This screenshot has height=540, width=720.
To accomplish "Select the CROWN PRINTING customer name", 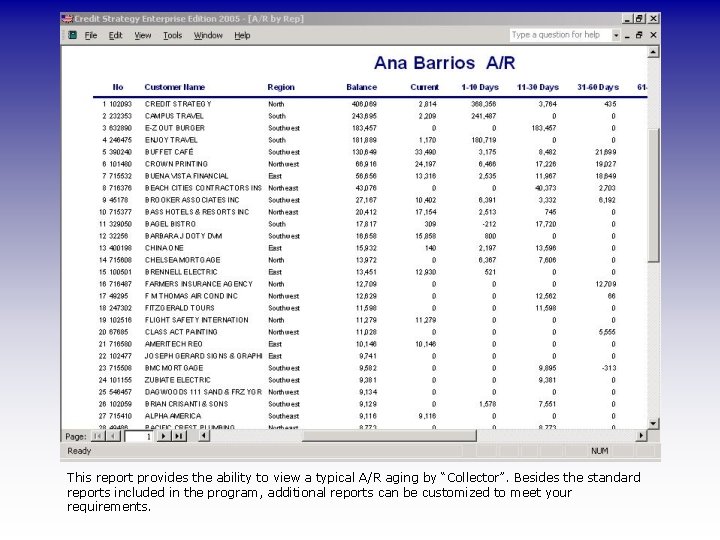I will [x=176, y=164].
